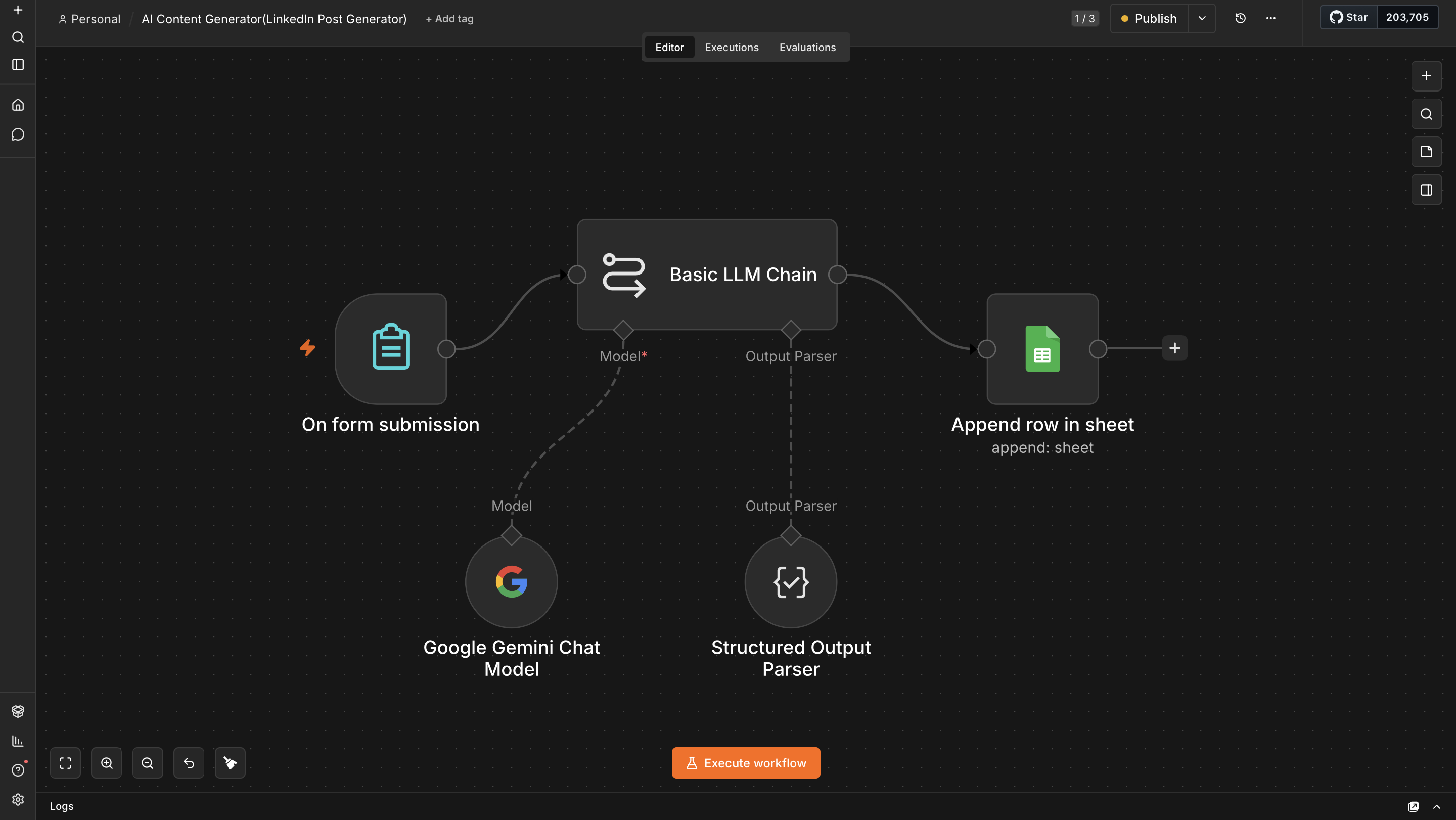This screenshot has height=820, width=1456.
Task: Click Execute workflow button
Action: pyautogui.click(x=746, y=763)
